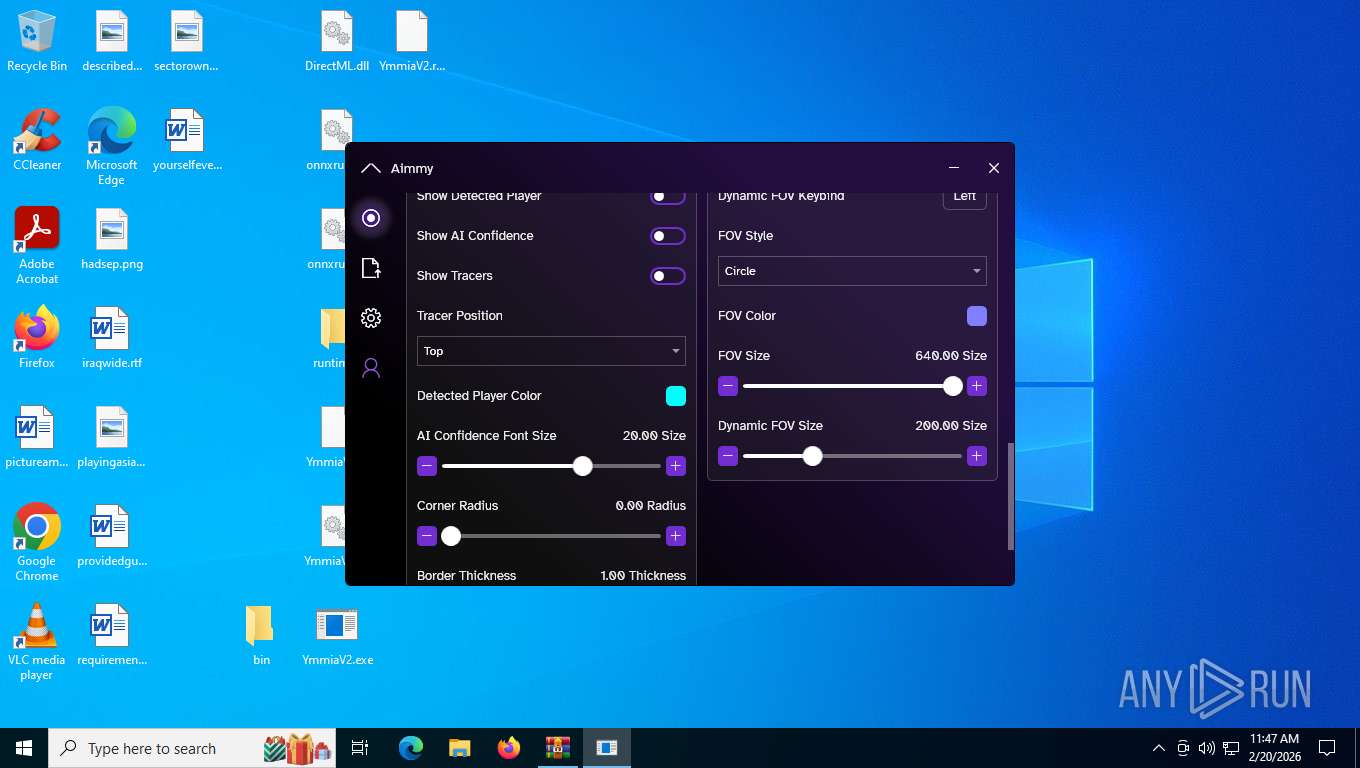Open the purple FOV Color swatch
The height and width of the screenshot is (768, 1360).
[977, 316]
